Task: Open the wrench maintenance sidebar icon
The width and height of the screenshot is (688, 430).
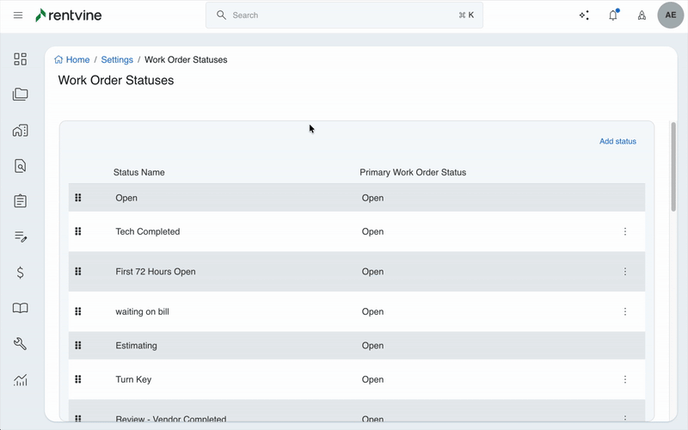Action: (x=20, y=344)
